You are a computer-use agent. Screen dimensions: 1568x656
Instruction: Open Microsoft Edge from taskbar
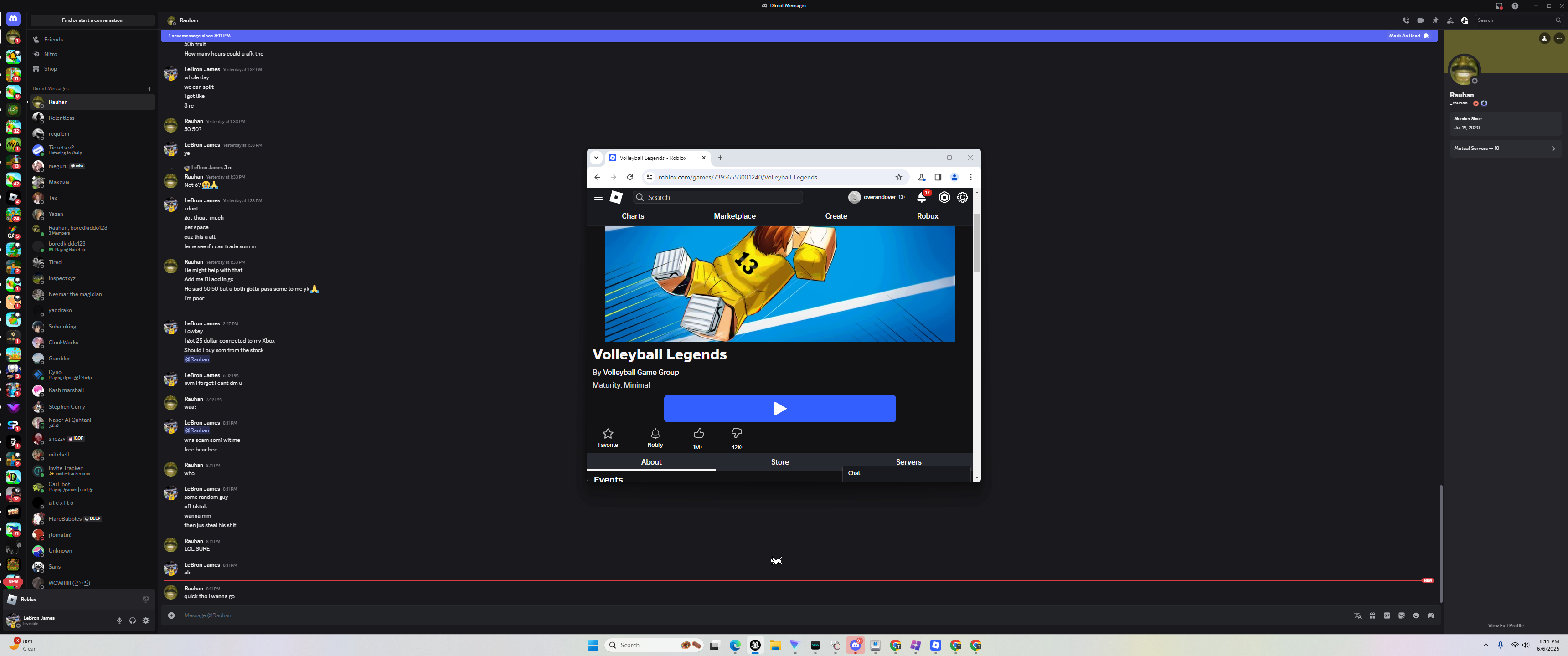tap(735, 645)
